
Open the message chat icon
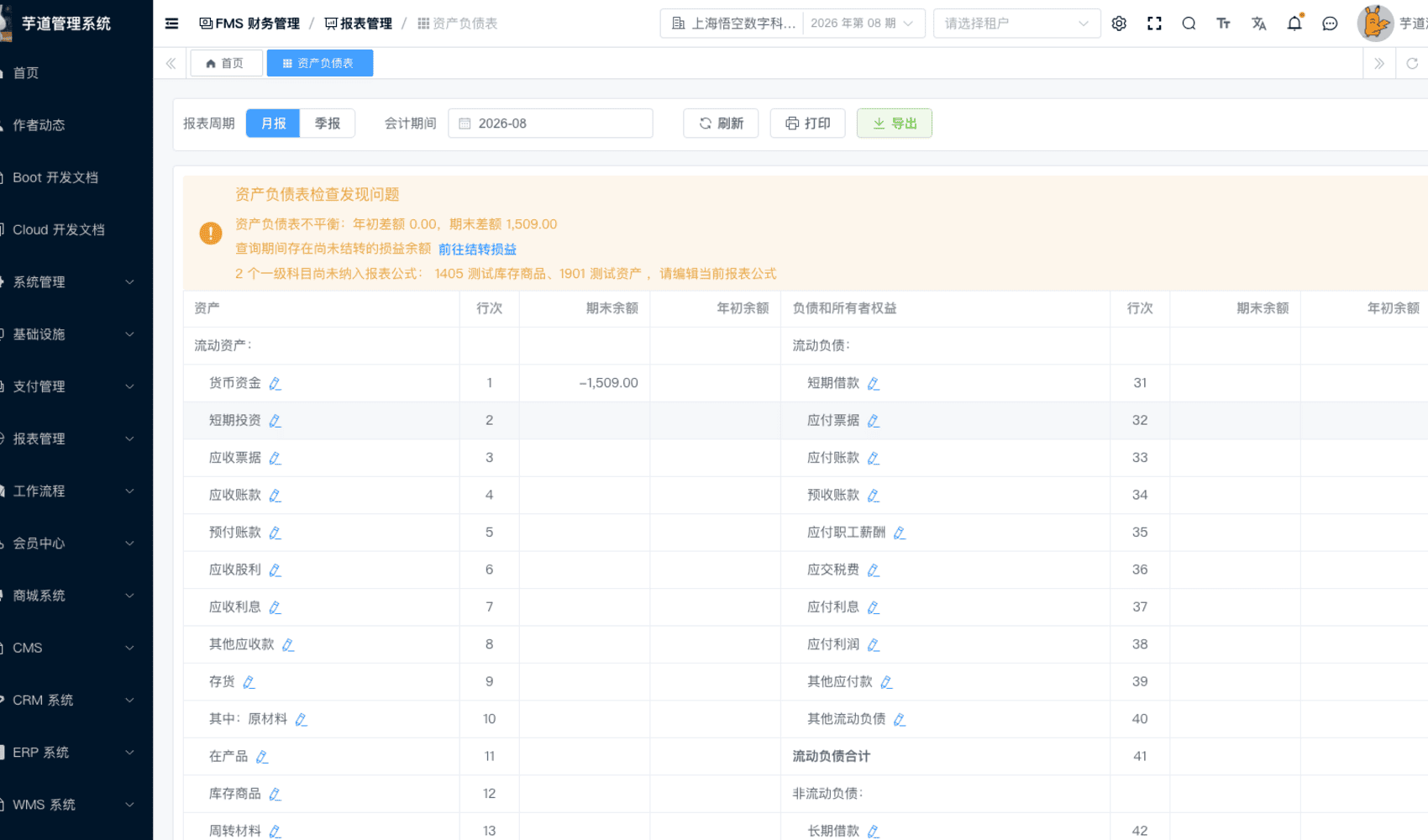tap(1330, 24)
